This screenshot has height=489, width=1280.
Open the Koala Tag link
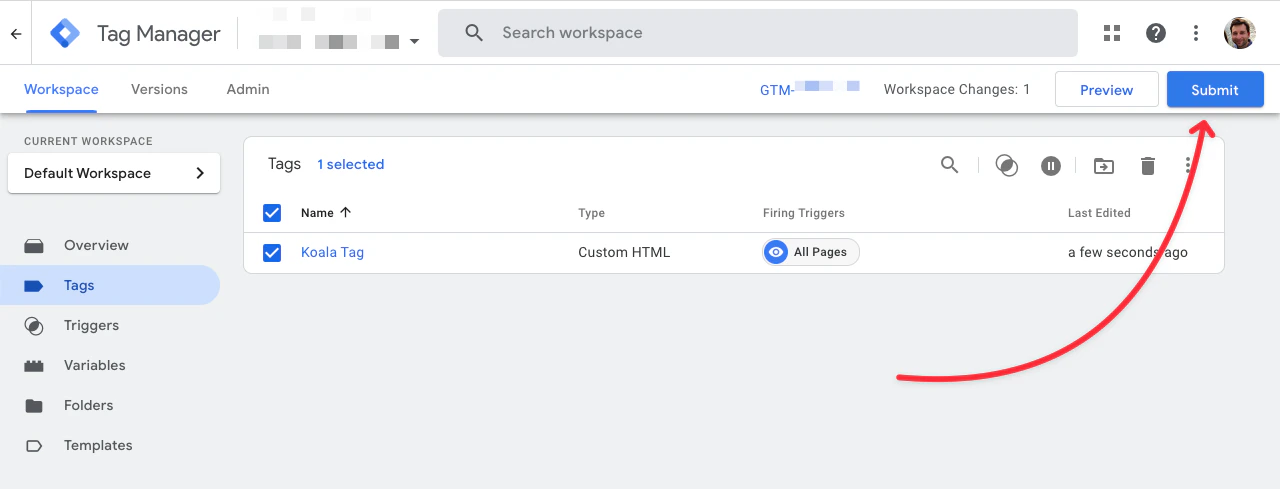[x=332, y=253]
